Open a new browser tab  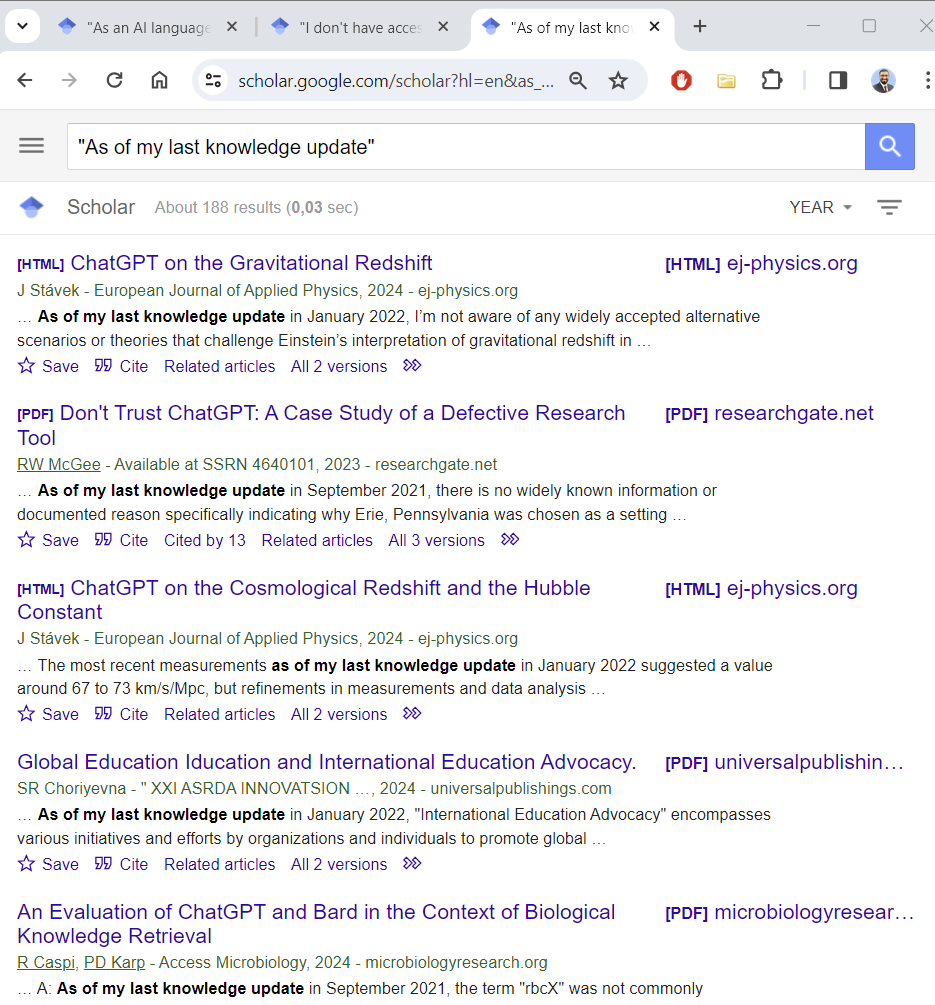pyautogui.click(x=700, y=26)
